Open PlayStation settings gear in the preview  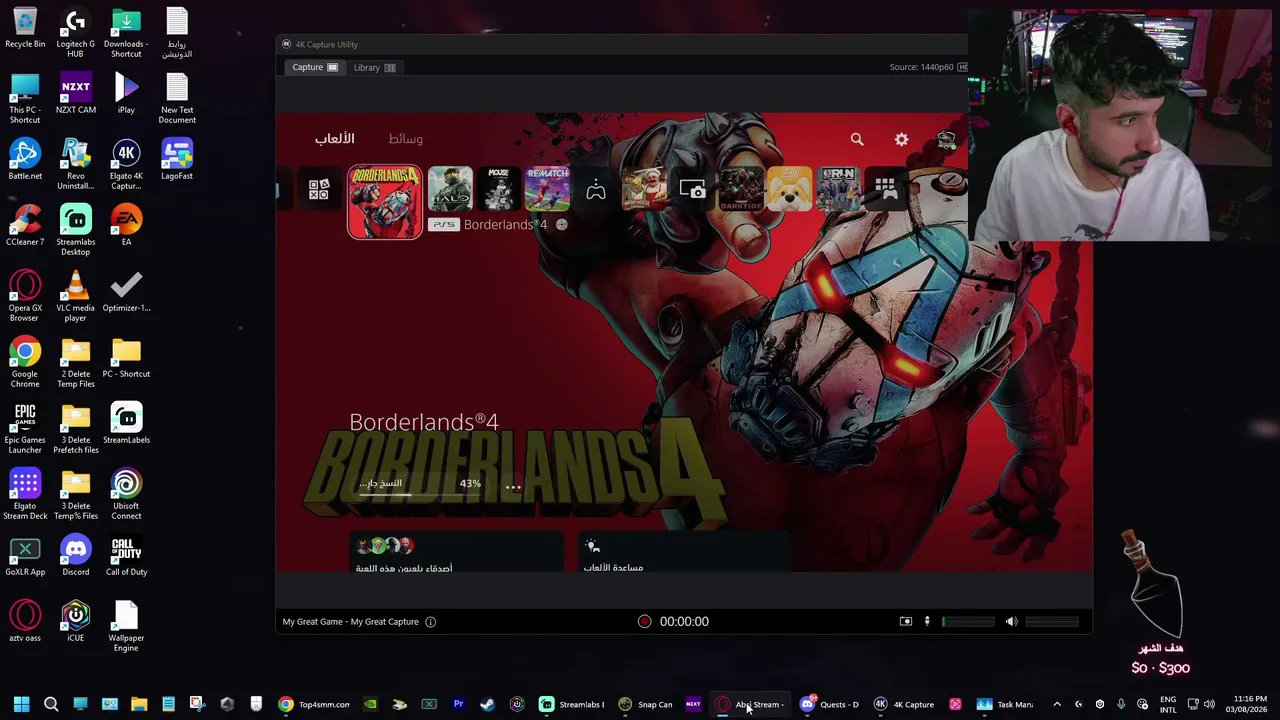901,140
